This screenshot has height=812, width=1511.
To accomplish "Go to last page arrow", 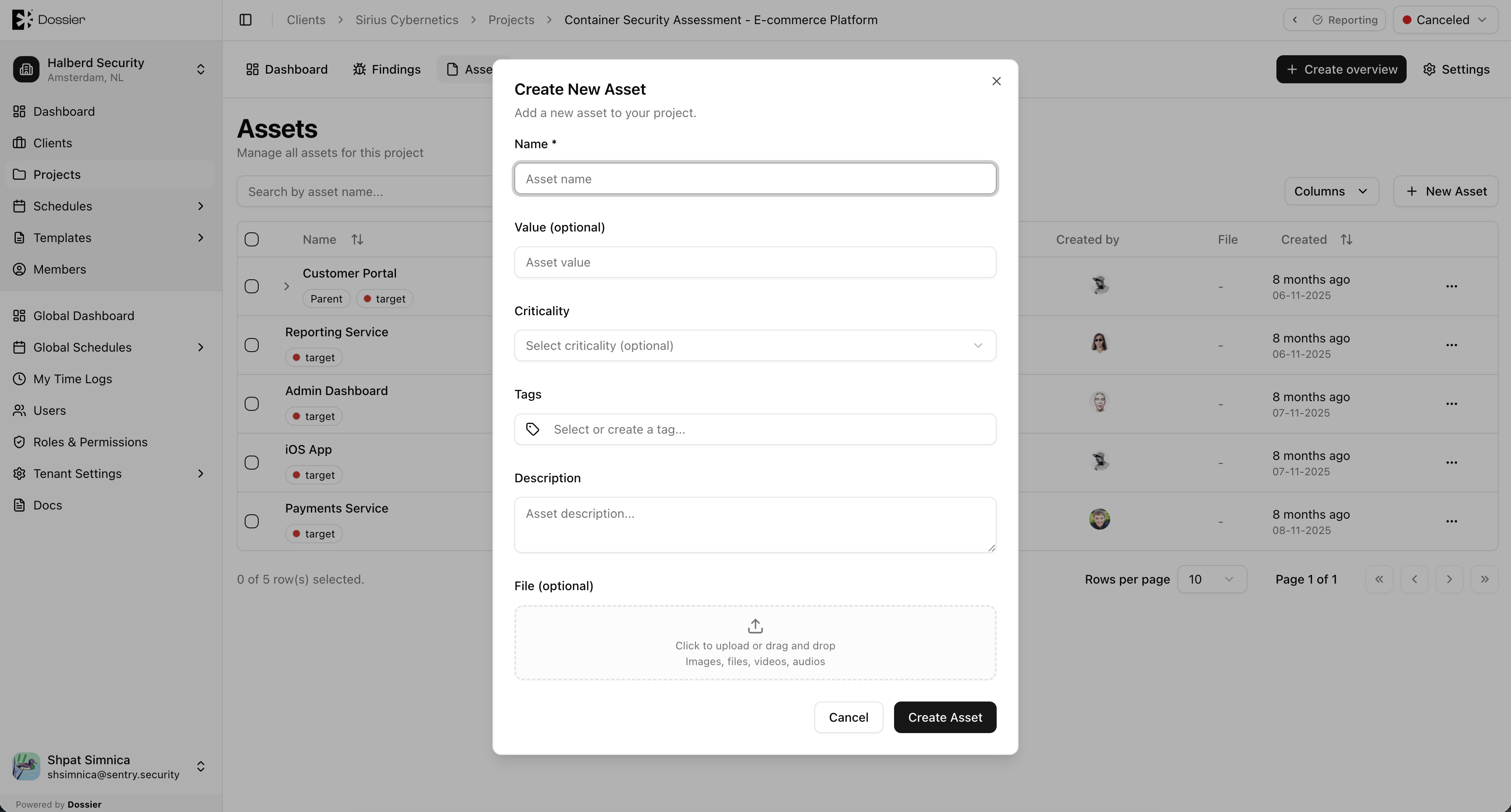I will [1484, 579].
